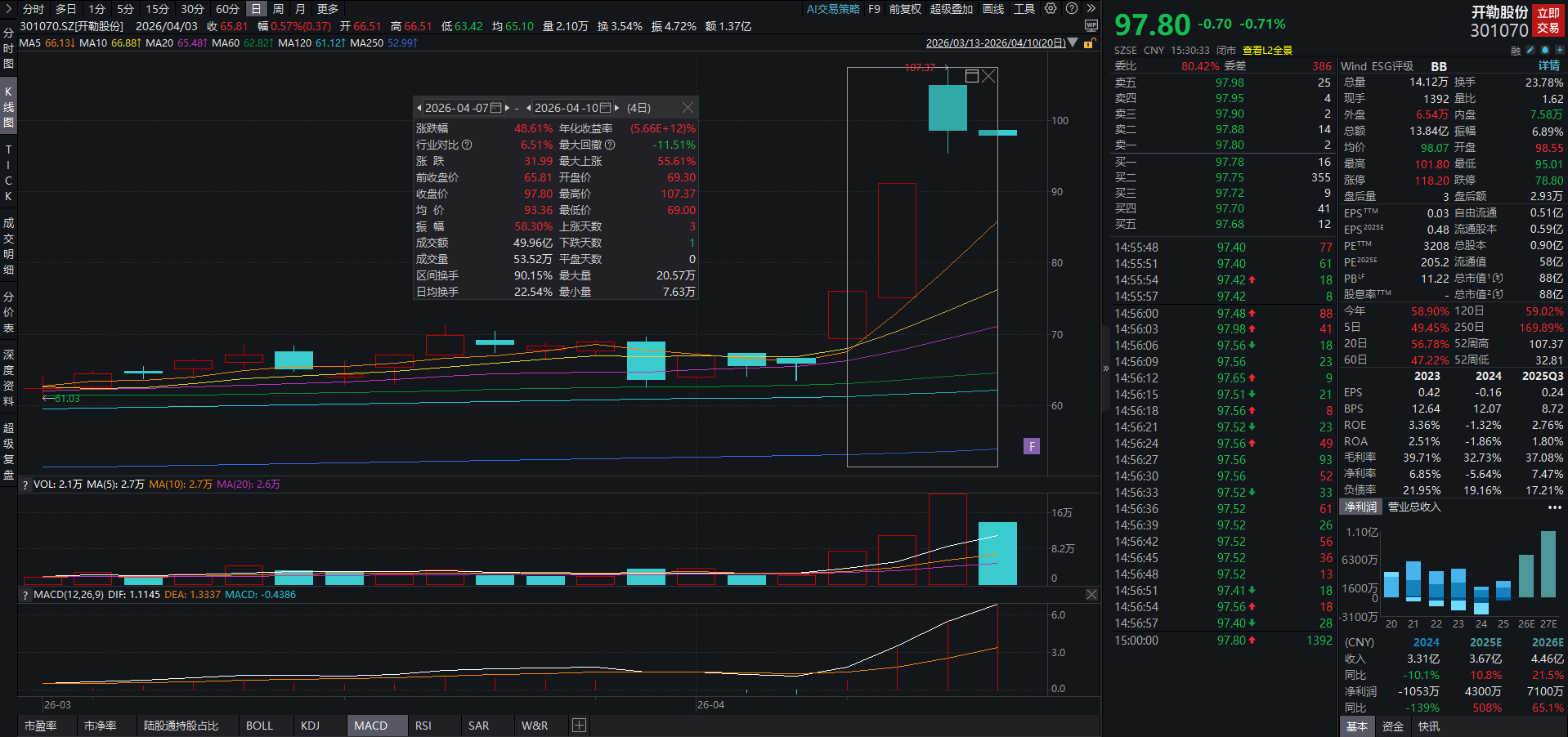The height and width of the screenshot is (737, 1568).
Task: Click the question-mark icon beside VOL indicator
Action: (x=25, y=484)
